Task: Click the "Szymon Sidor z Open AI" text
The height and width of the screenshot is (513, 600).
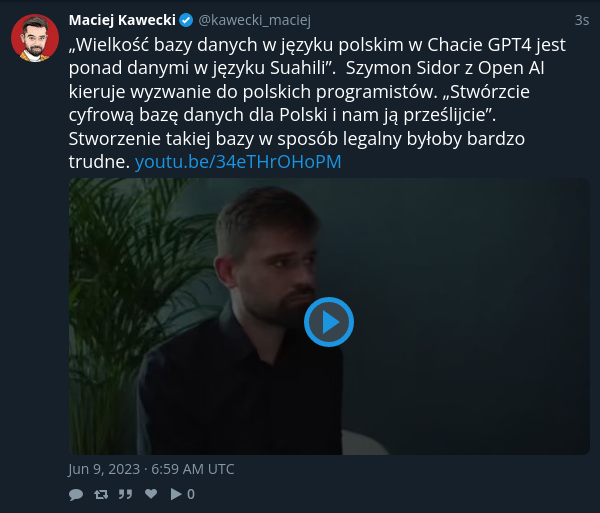Action: coord(445,68)
